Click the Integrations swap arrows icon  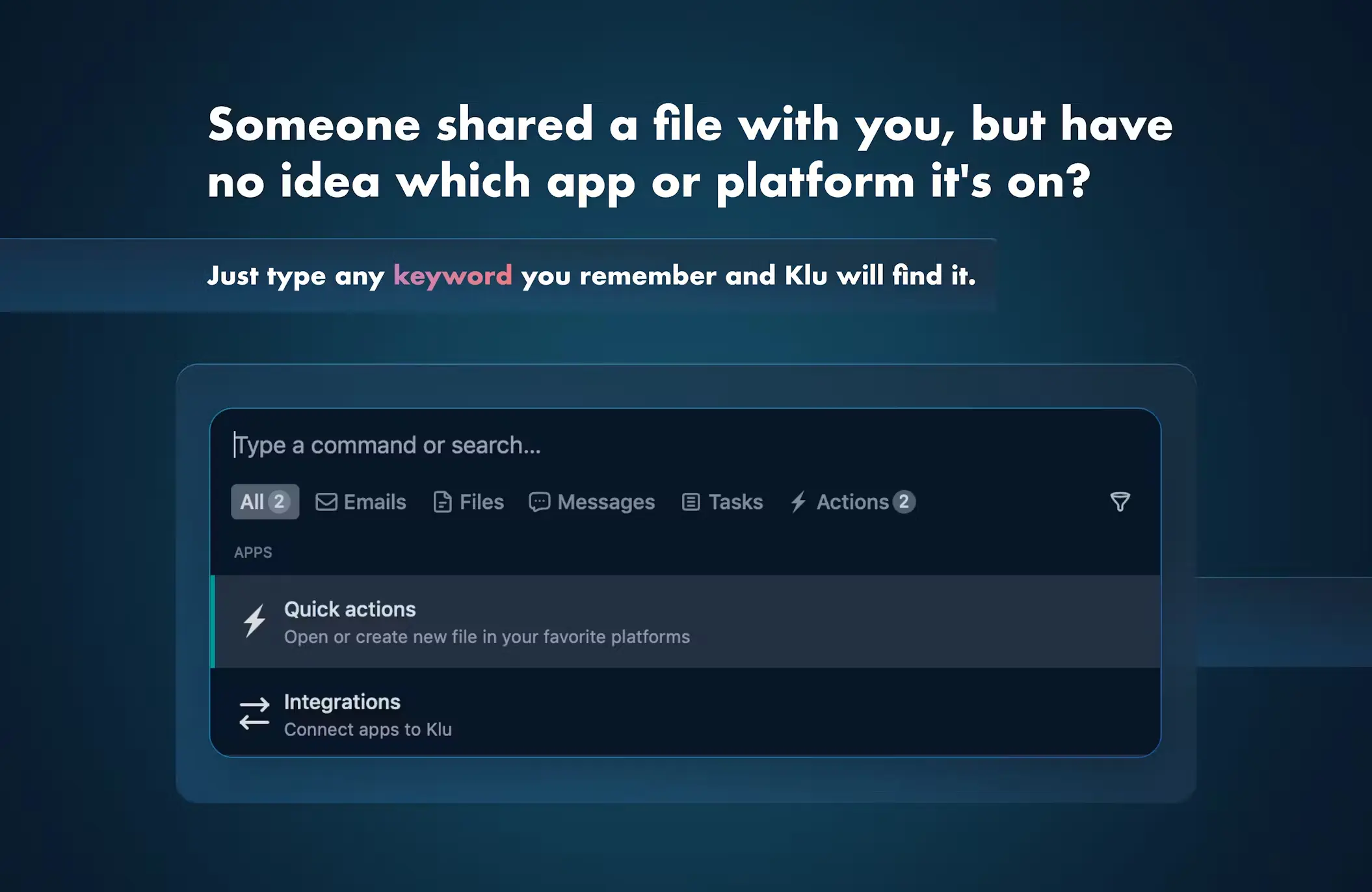pos(254,714)
